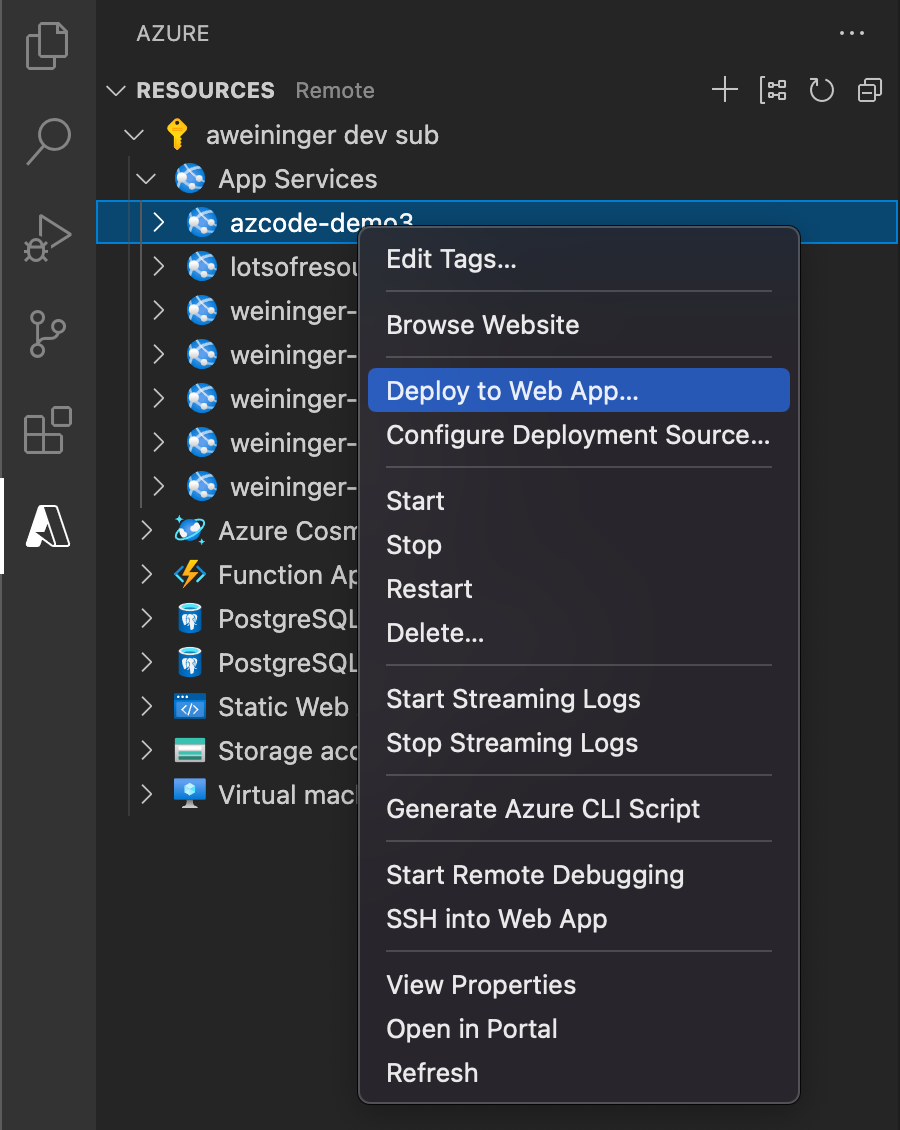
Task: Click the Create Resource plus icon
Action: click(724, 90)
